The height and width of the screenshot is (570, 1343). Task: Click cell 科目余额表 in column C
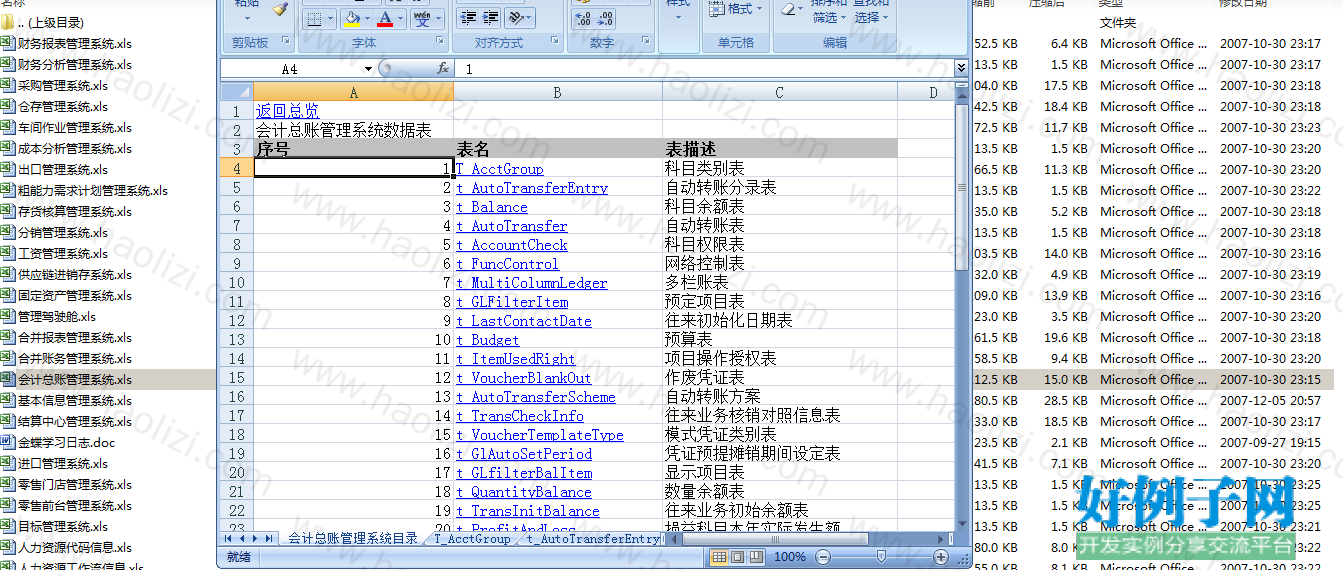click(x=705, y=207)
